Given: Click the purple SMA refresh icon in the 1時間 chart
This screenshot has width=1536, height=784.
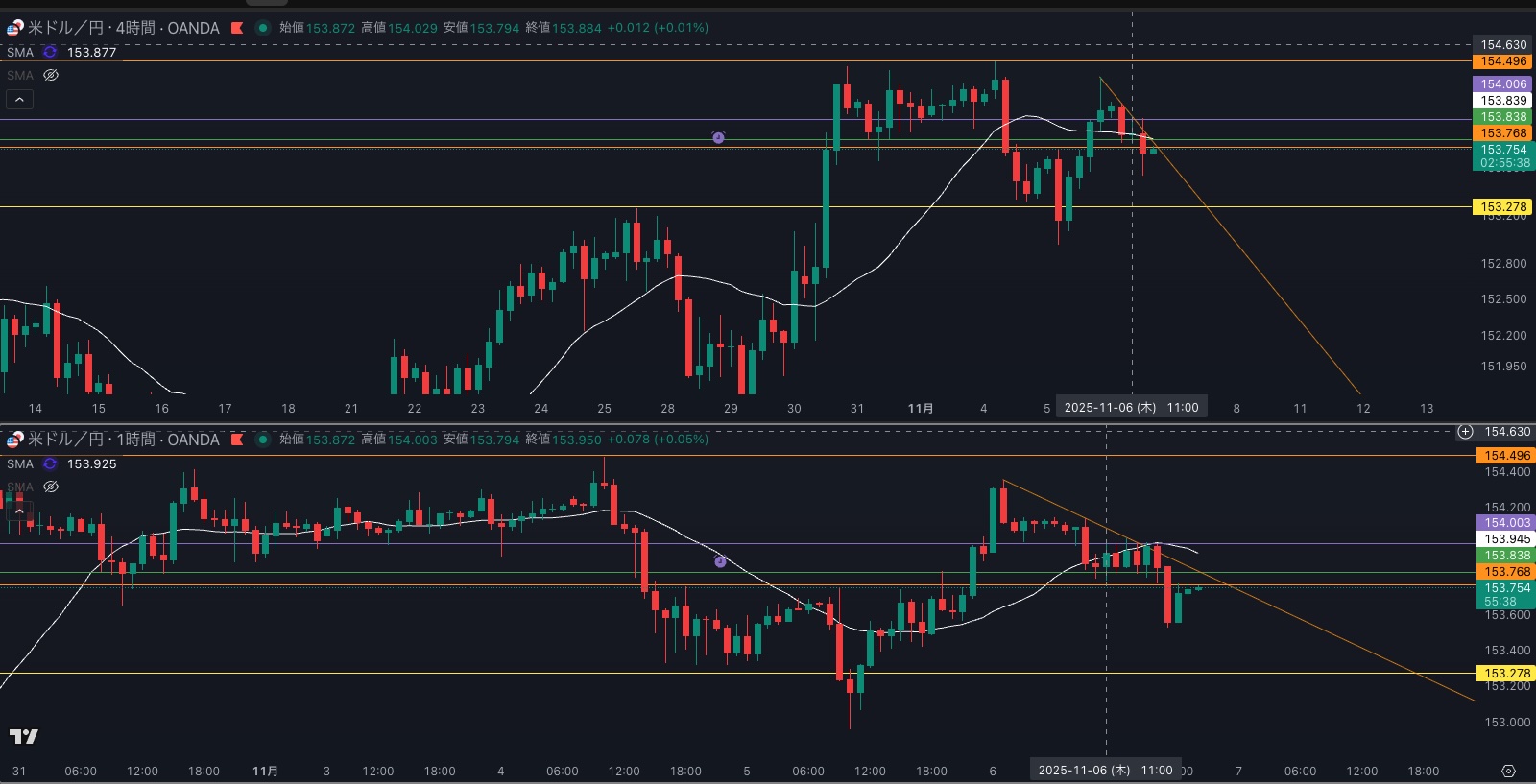Looking at the screenshot, I should 50,463.
